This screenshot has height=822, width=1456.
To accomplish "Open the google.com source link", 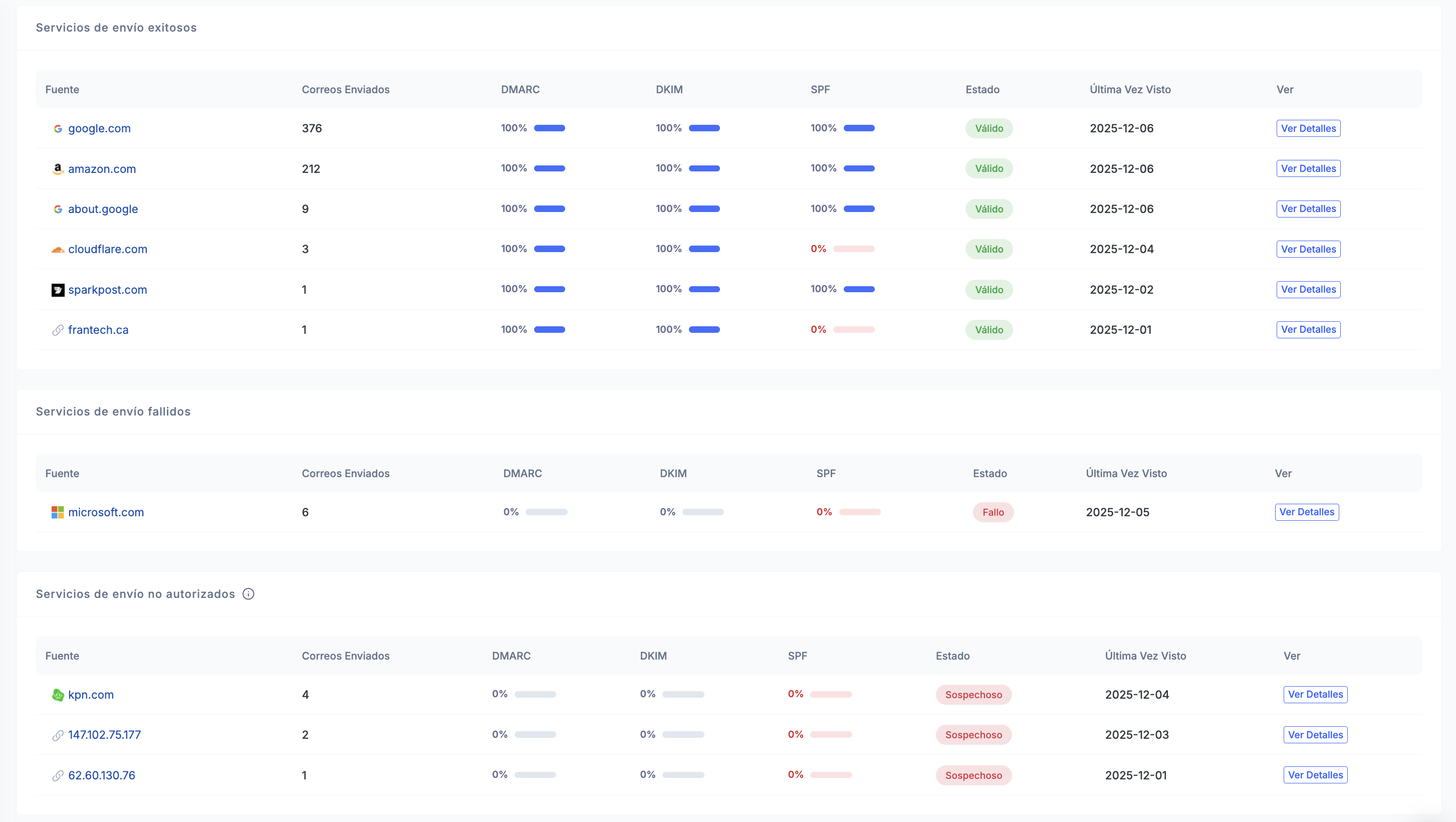I will point(100,128).
